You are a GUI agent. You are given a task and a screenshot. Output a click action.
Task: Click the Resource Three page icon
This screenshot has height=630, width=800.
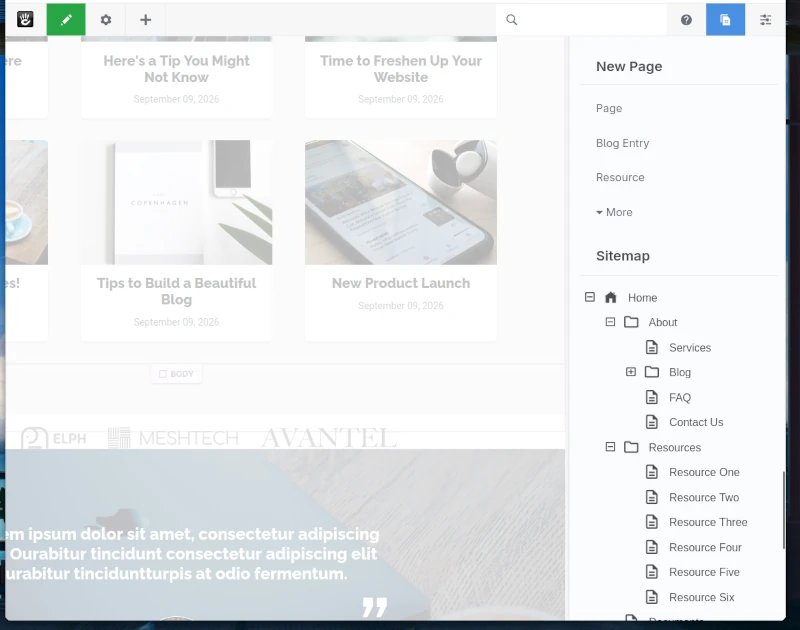652,522
